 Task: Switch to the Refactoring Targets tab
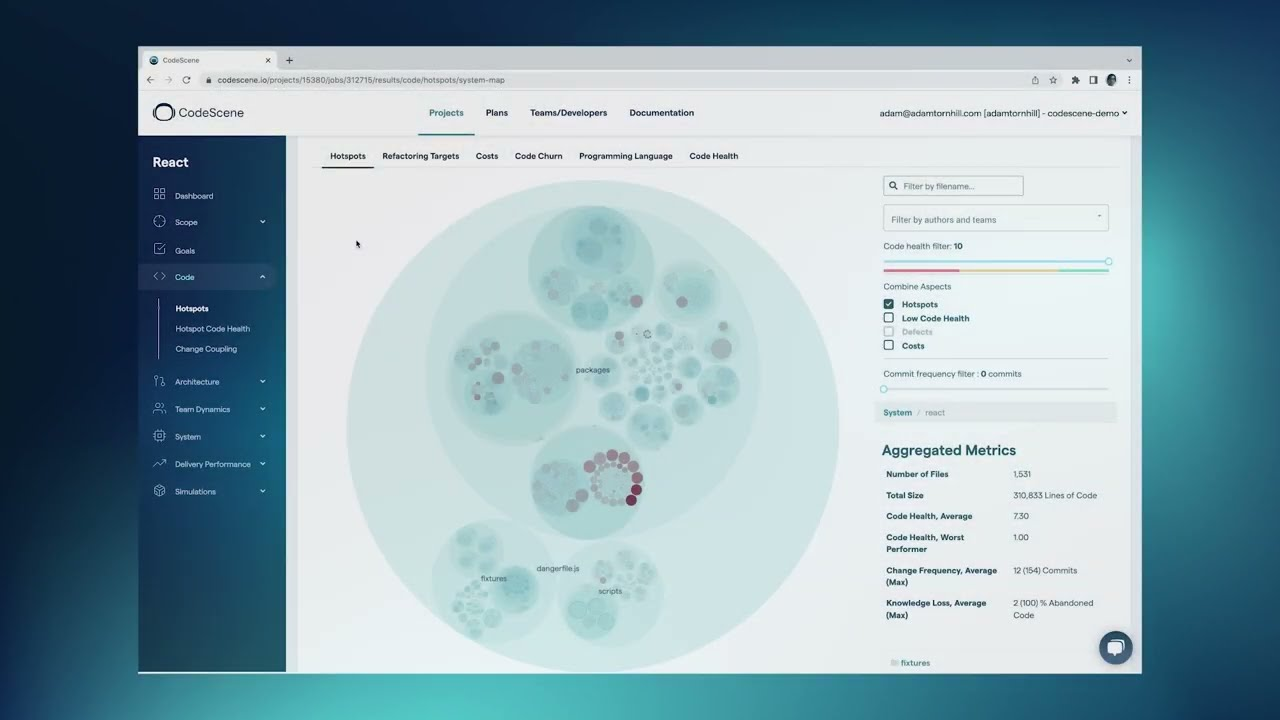tap(421, 156)
